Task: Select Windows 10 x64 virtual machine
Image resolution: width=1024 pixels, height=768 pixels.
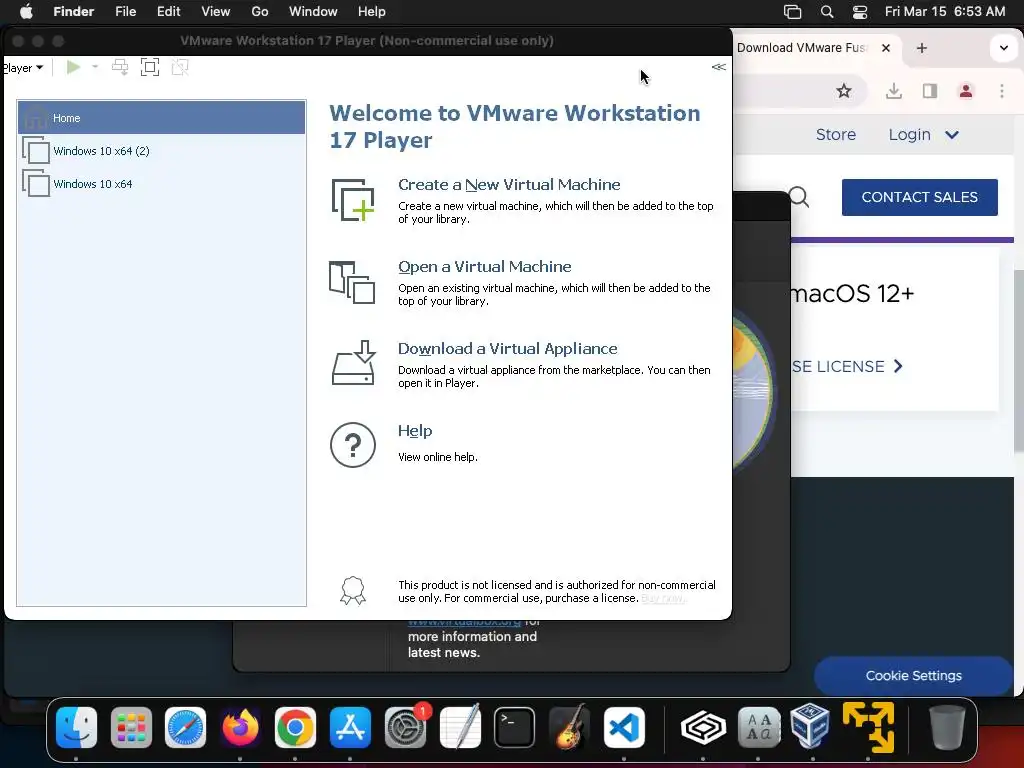Action: (x=161, y=184)
